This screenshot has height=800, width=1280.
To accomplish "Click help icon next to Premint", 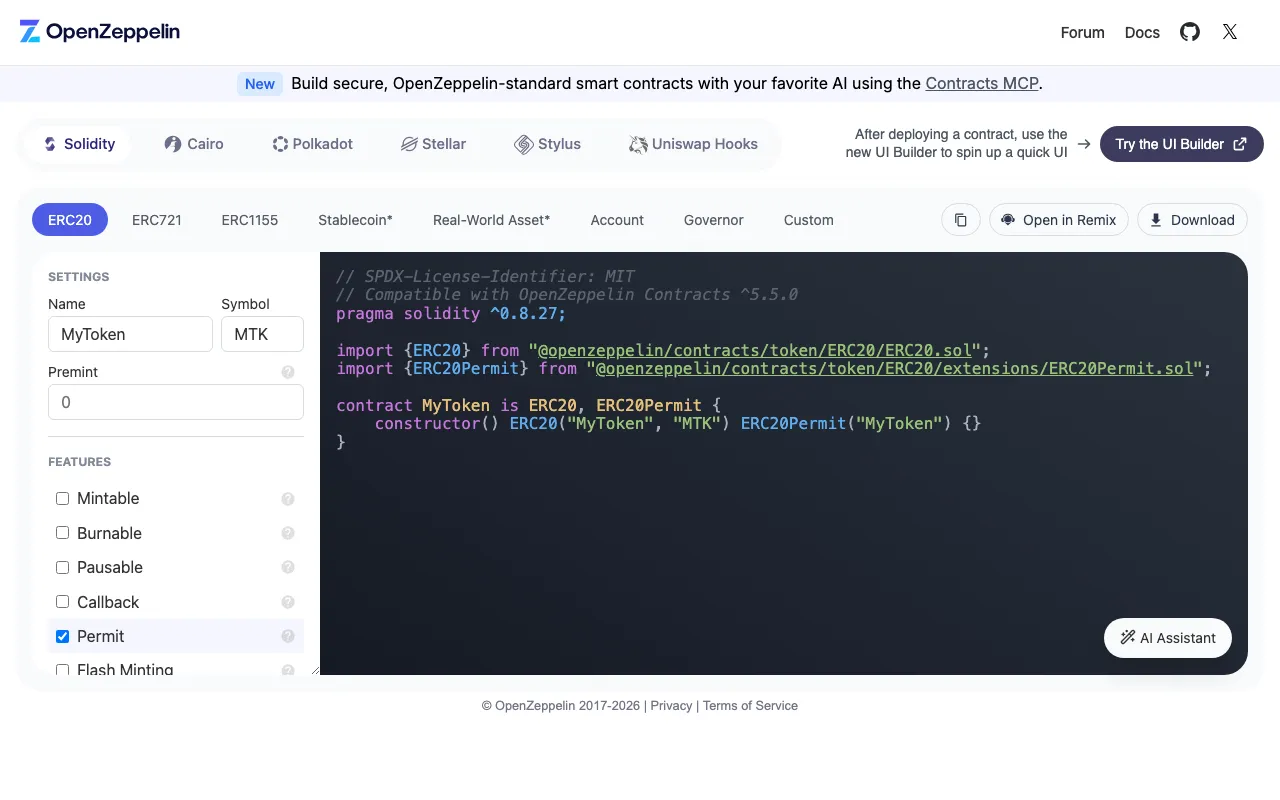I will click(288, 372).
